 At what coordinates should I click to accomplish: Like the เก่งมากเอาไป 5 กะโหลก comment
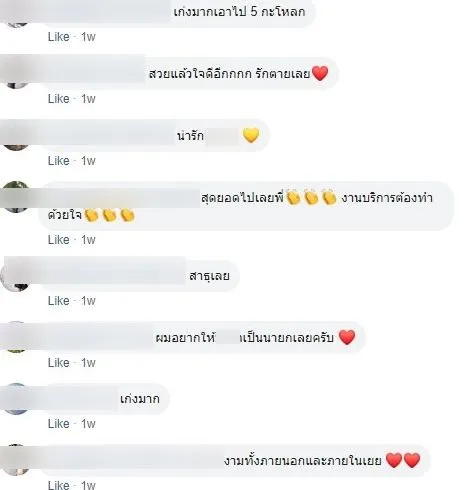point(59,37)
